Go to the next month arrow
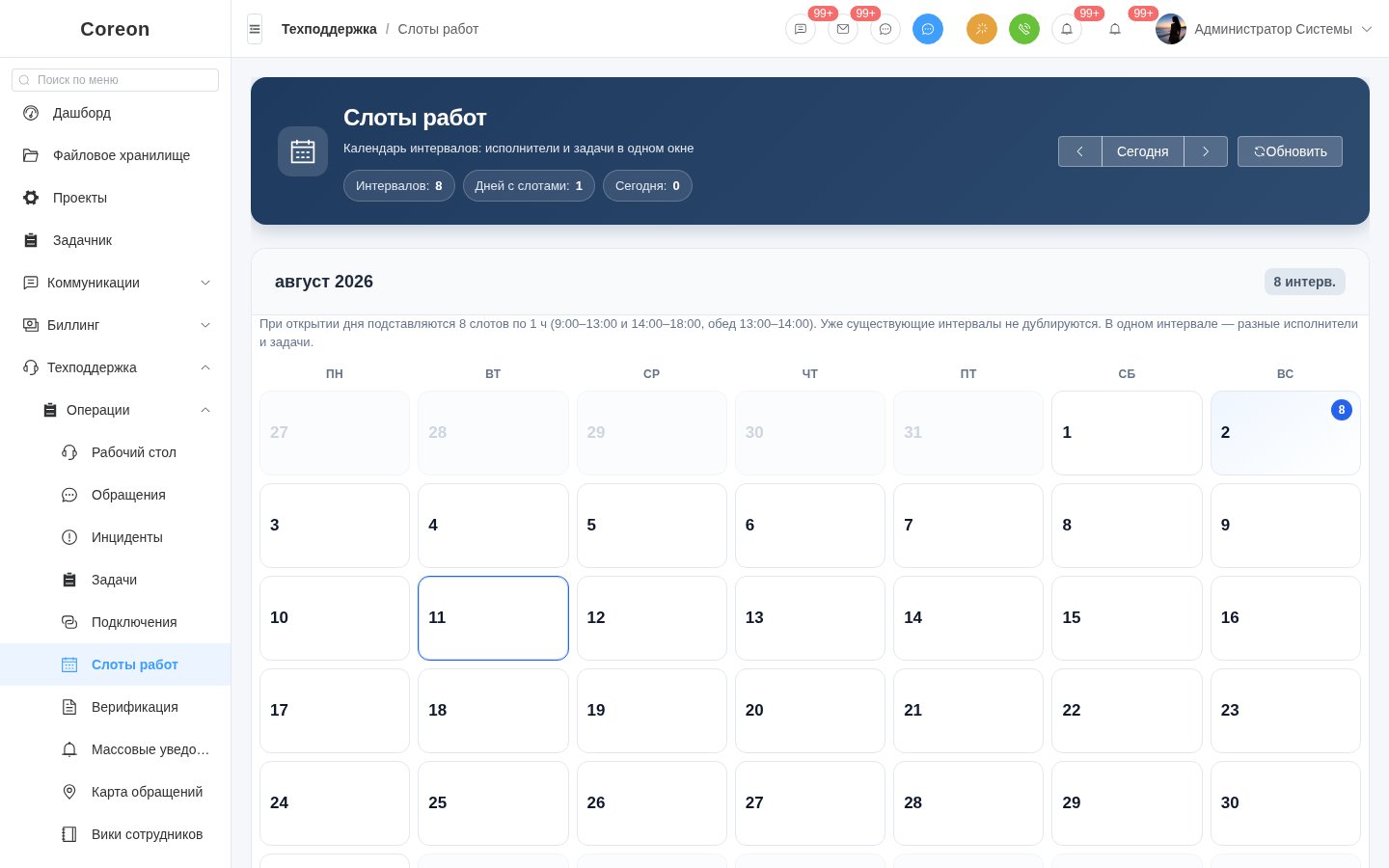 pyautogui.click(x=1206, y=151)
